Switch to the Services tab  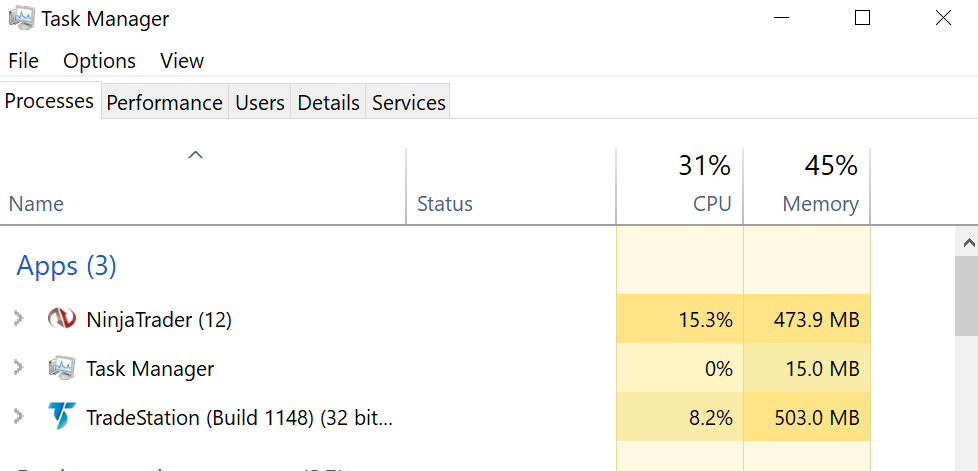tap(408, 103)
